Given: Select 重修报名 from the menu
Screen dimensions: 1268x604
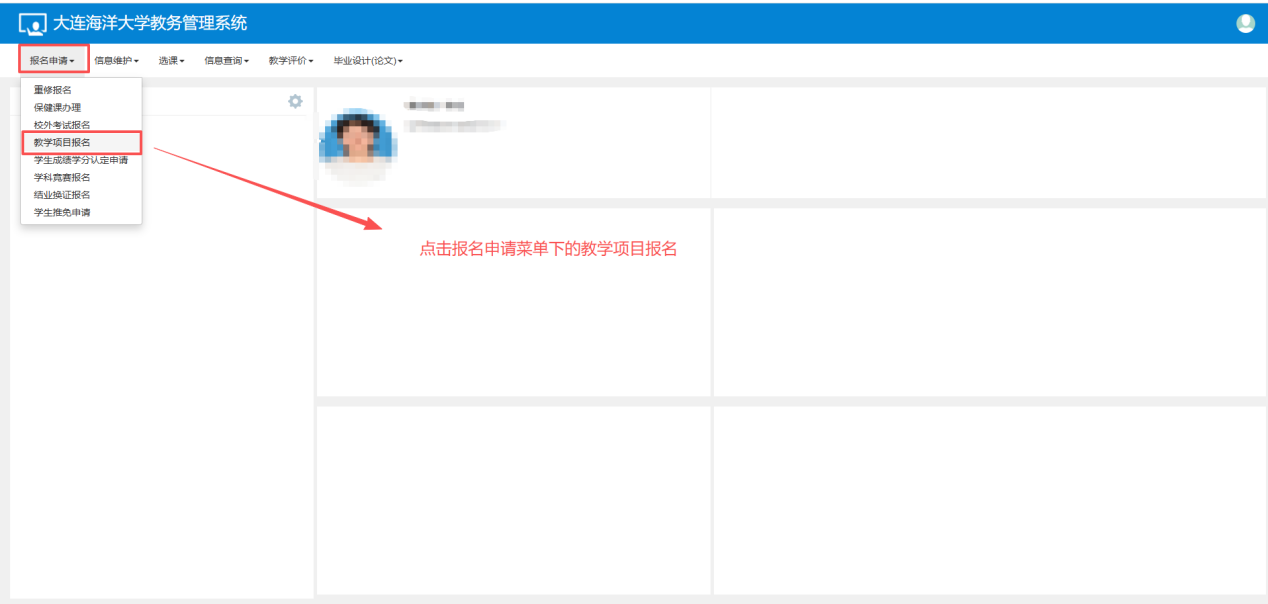Looking at the screenshot, I should coord(53,90).
